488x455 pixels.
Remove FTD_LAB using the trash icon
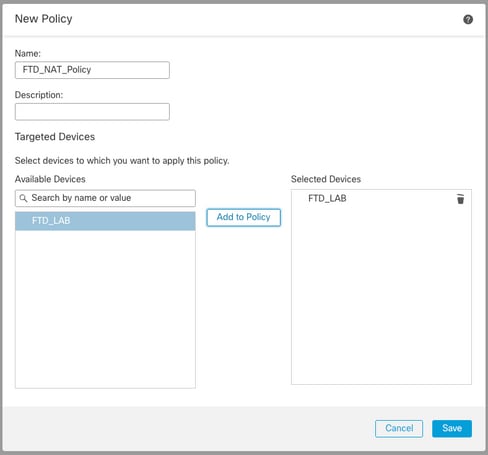pos(460,199)
